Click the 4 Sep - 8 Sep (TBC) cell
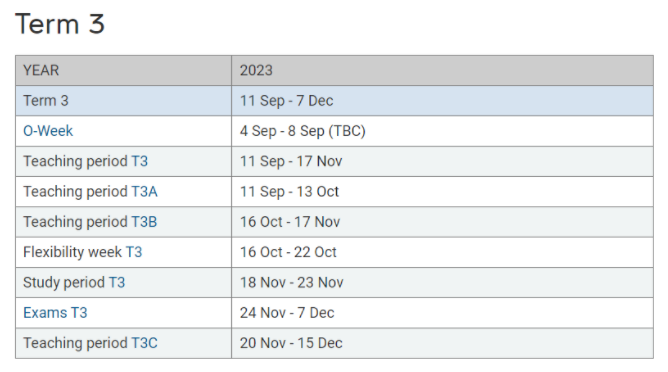The image size is (668, 372). (x=442, y=131)
